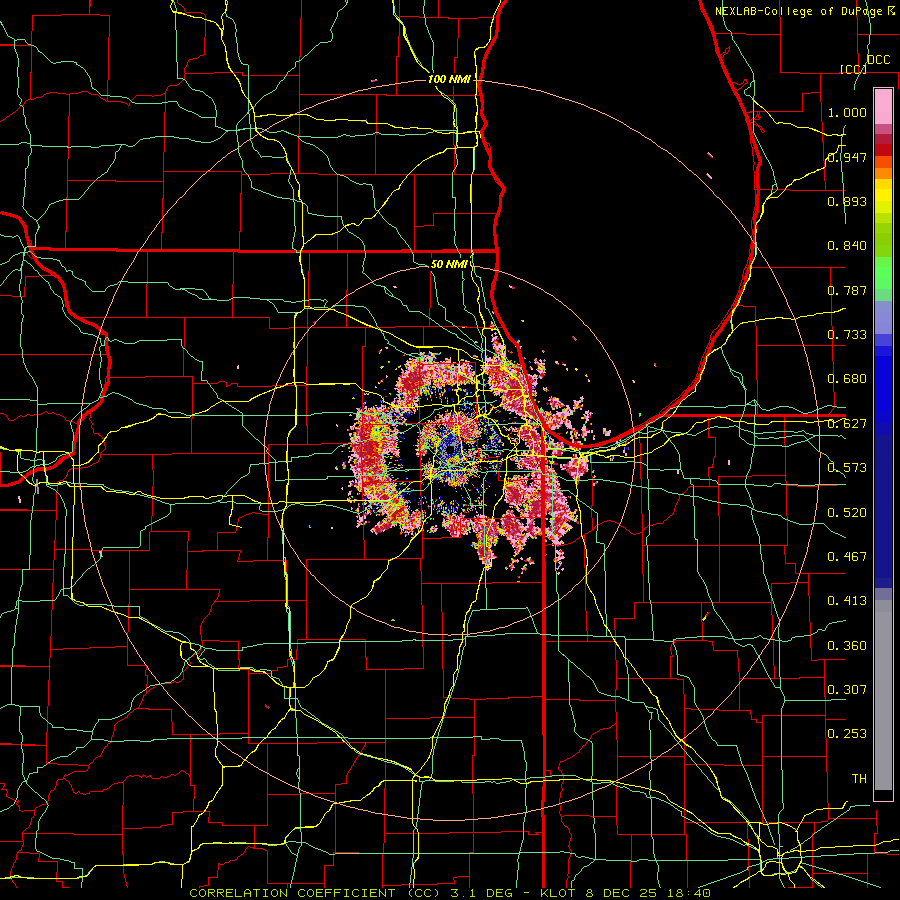900x900 pixels.
Task: Click the 'DCC' label above the color scale
Action: coord(878,60)
